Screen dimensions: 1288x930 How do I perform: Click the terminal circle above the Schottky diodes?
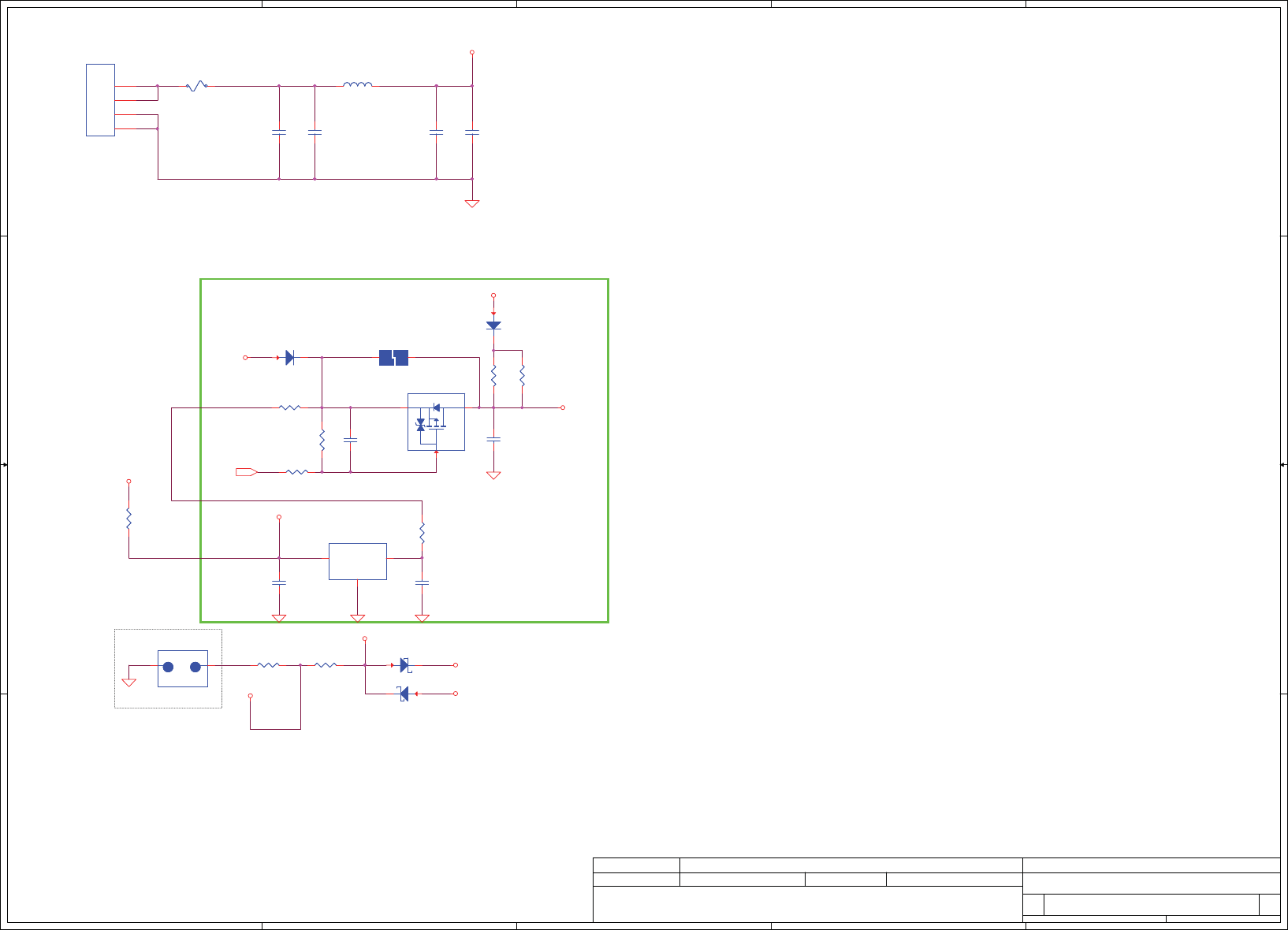pos(365,639)
